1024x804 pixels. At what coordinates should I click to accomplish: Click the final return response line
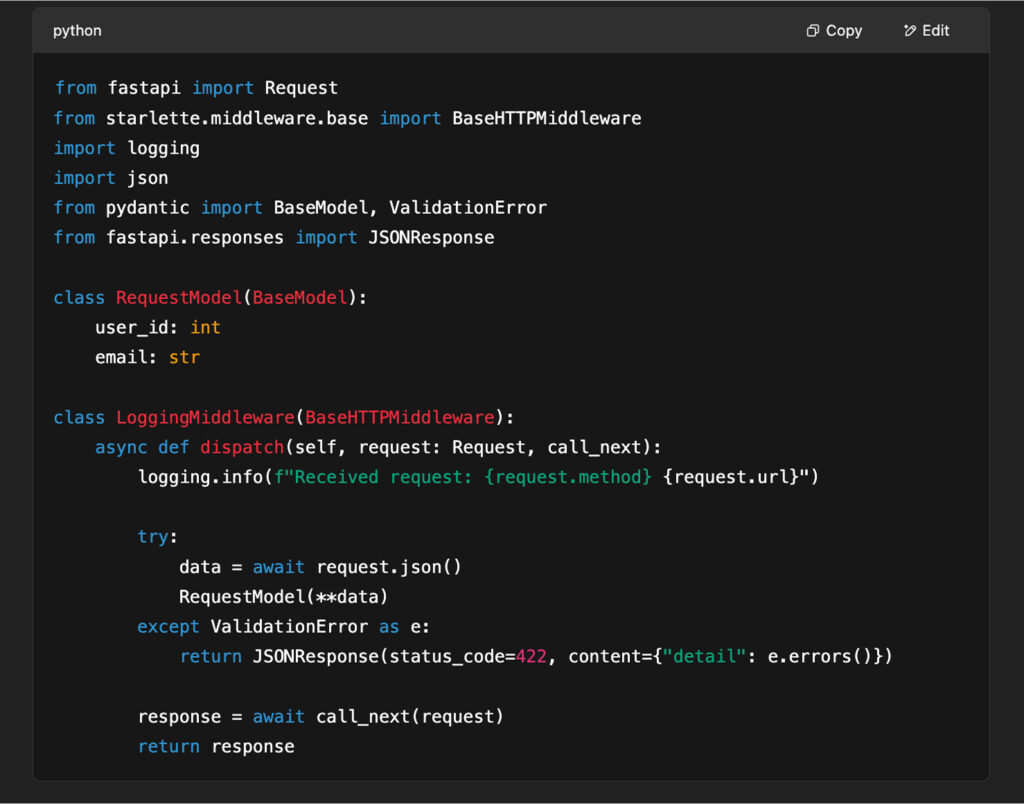pyautogui.click(x=215, y=746)
